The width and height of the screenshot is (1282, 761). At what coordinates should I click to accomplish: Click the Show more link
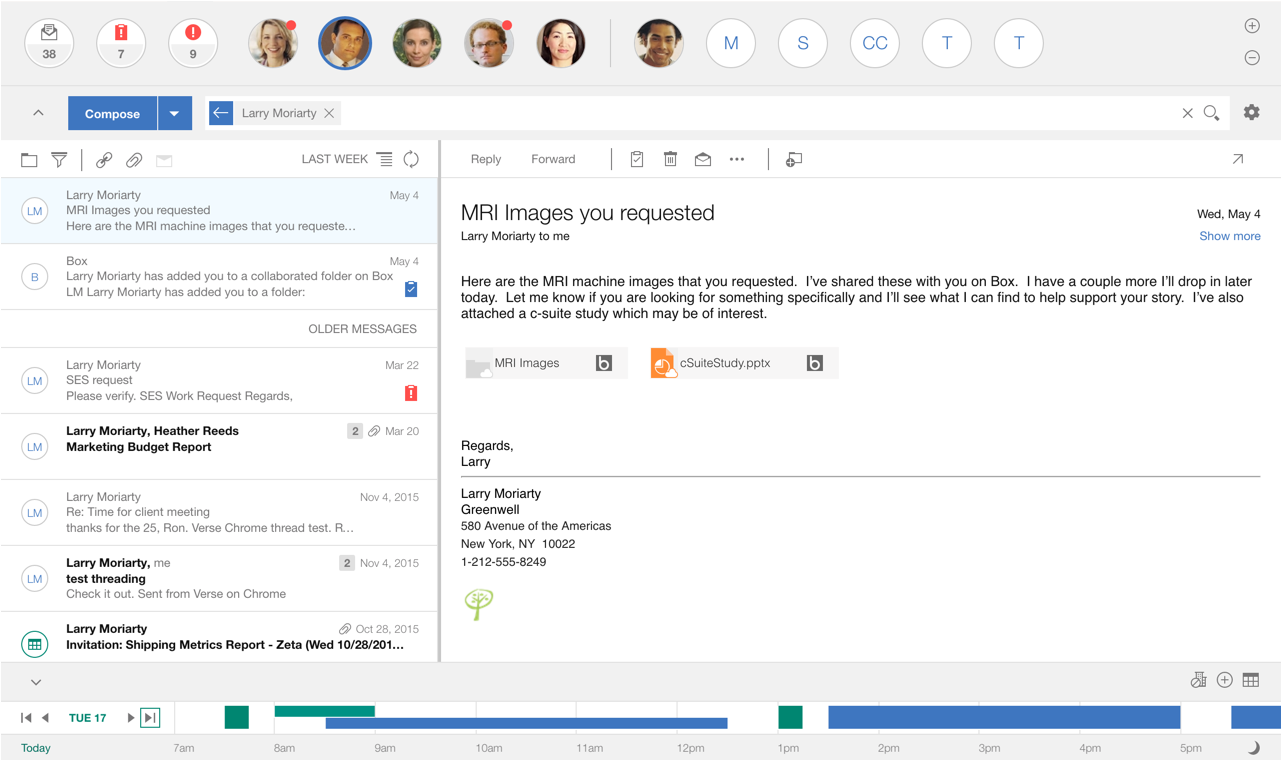click(x=1229, y=236)
